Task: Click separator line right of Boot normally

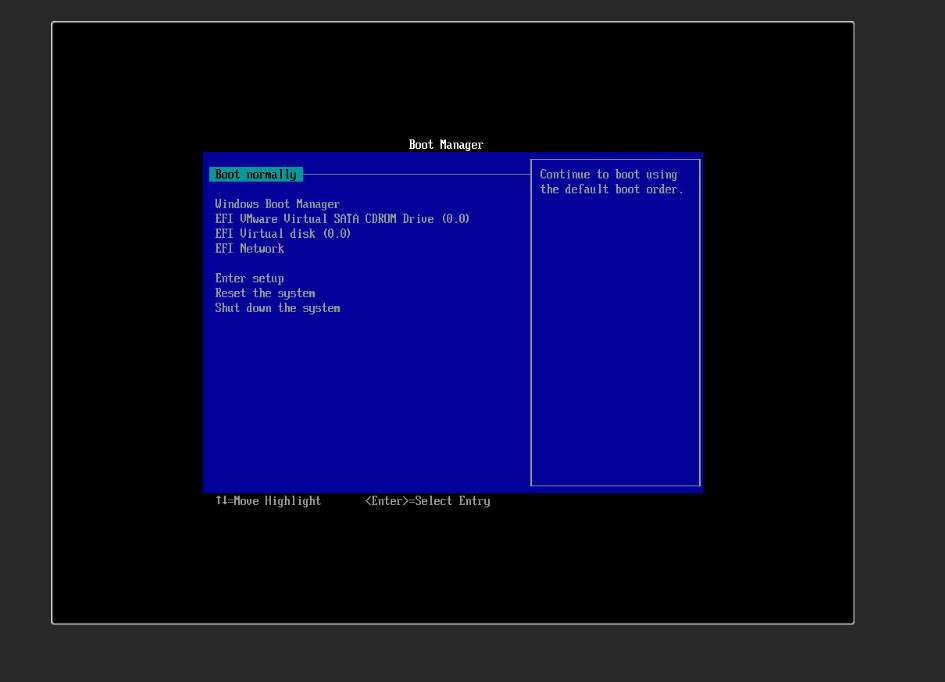Action: pyautogui.click(x=415, y=174)
